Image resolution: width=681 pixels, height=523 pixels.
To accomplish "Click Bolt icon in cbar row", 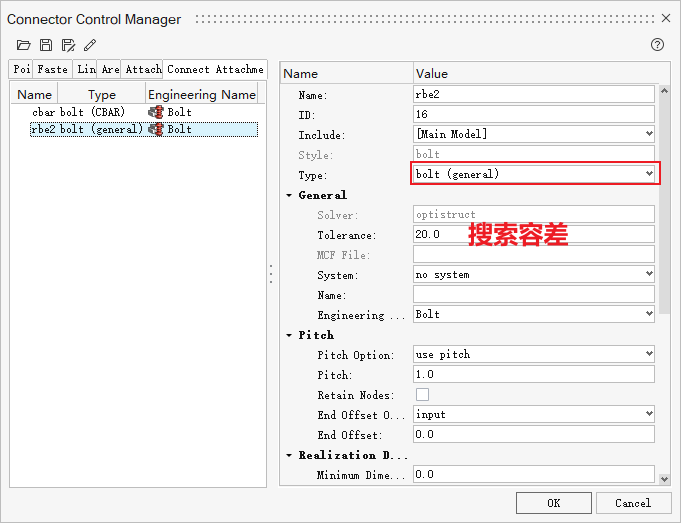I will [x=155, y=112].
